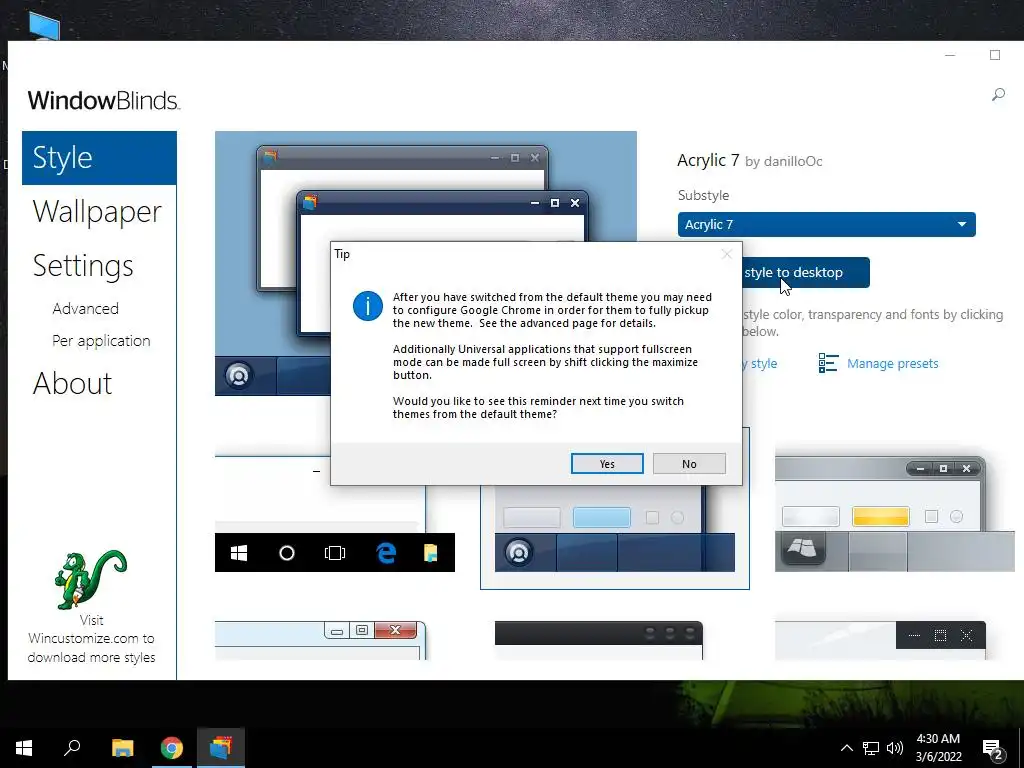This screenshot has width=1024, height=768.
Task: Select the large Acrylic 7 preview image
Action: [x=426, y=263]
